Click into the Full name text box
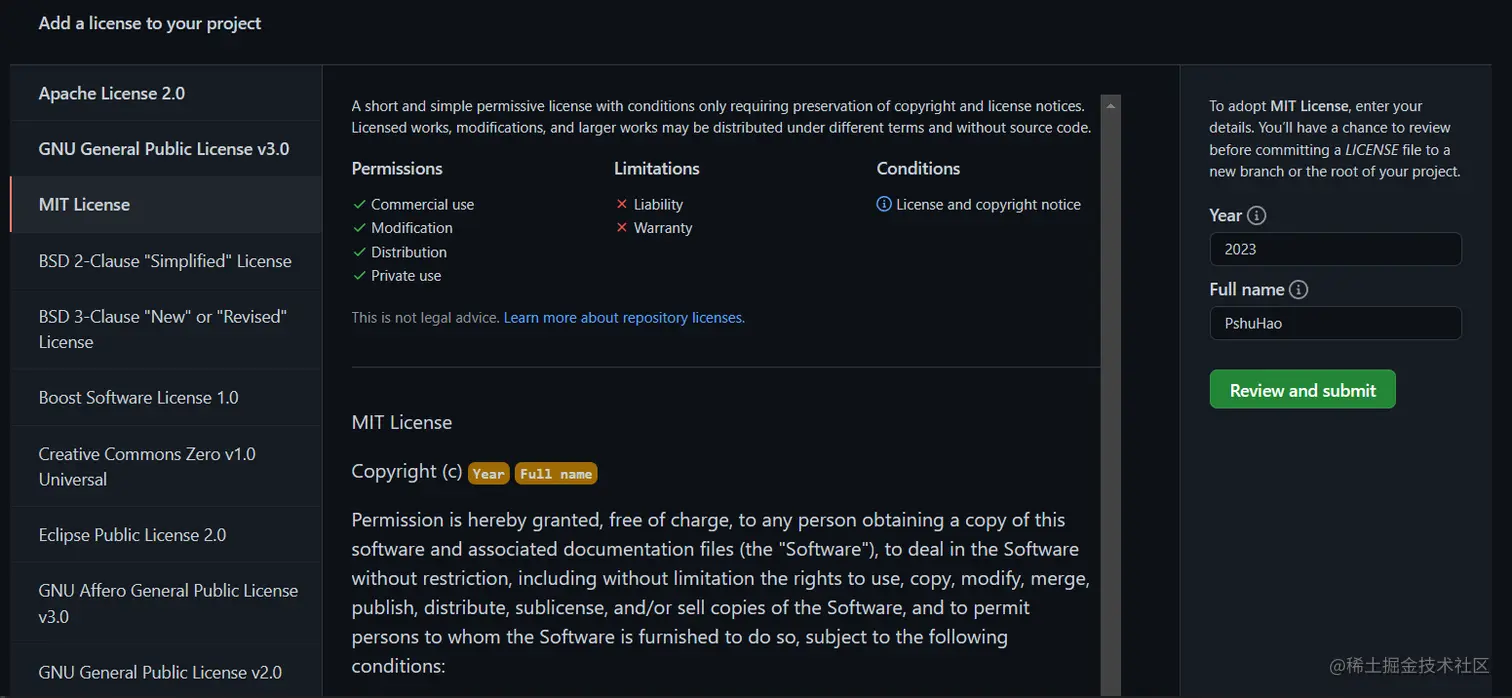 [1334, 323]
